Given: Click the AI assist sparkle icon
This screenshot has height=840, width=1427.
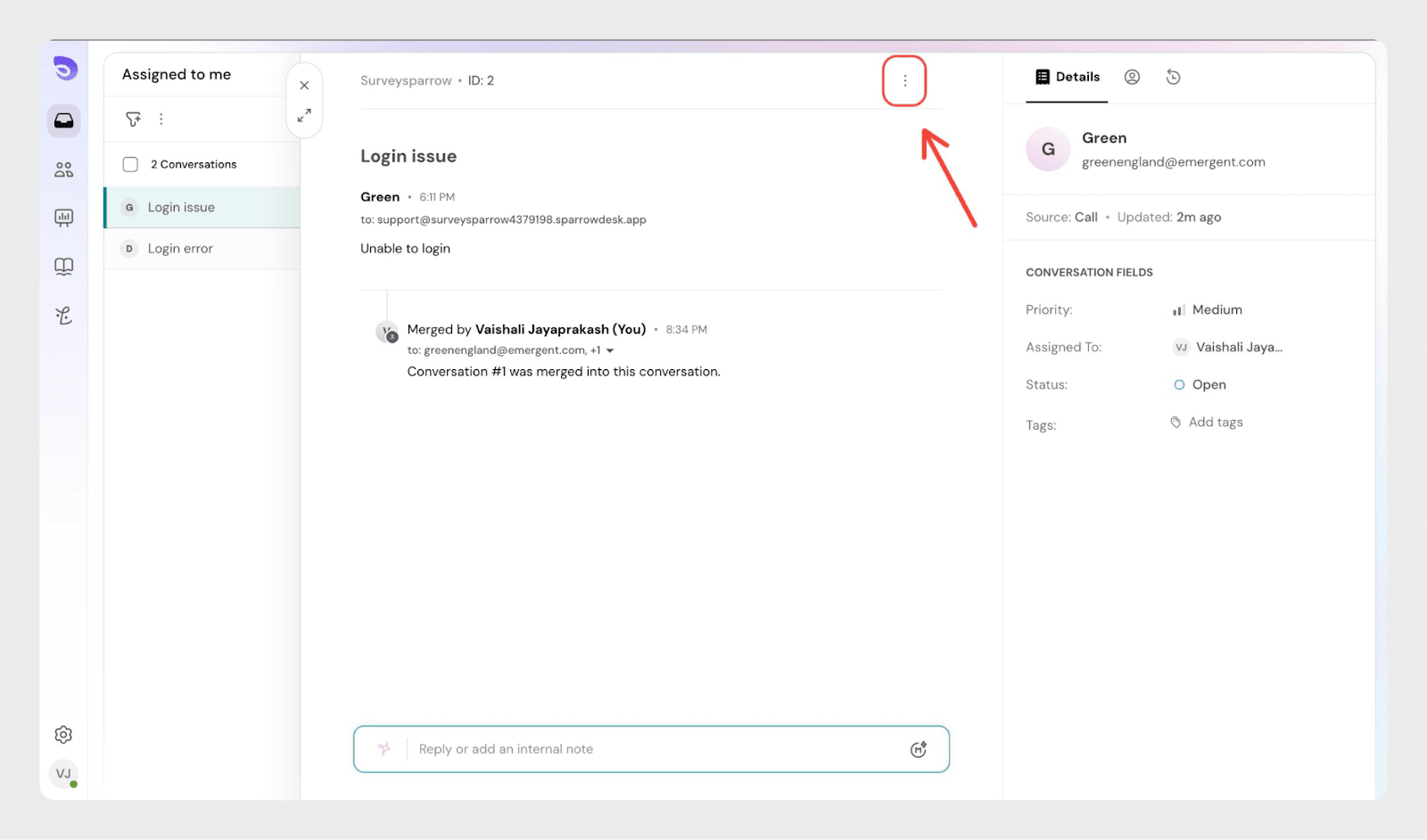Looking at the screenshot, I should pyautogui.click(x=384, y=749).
